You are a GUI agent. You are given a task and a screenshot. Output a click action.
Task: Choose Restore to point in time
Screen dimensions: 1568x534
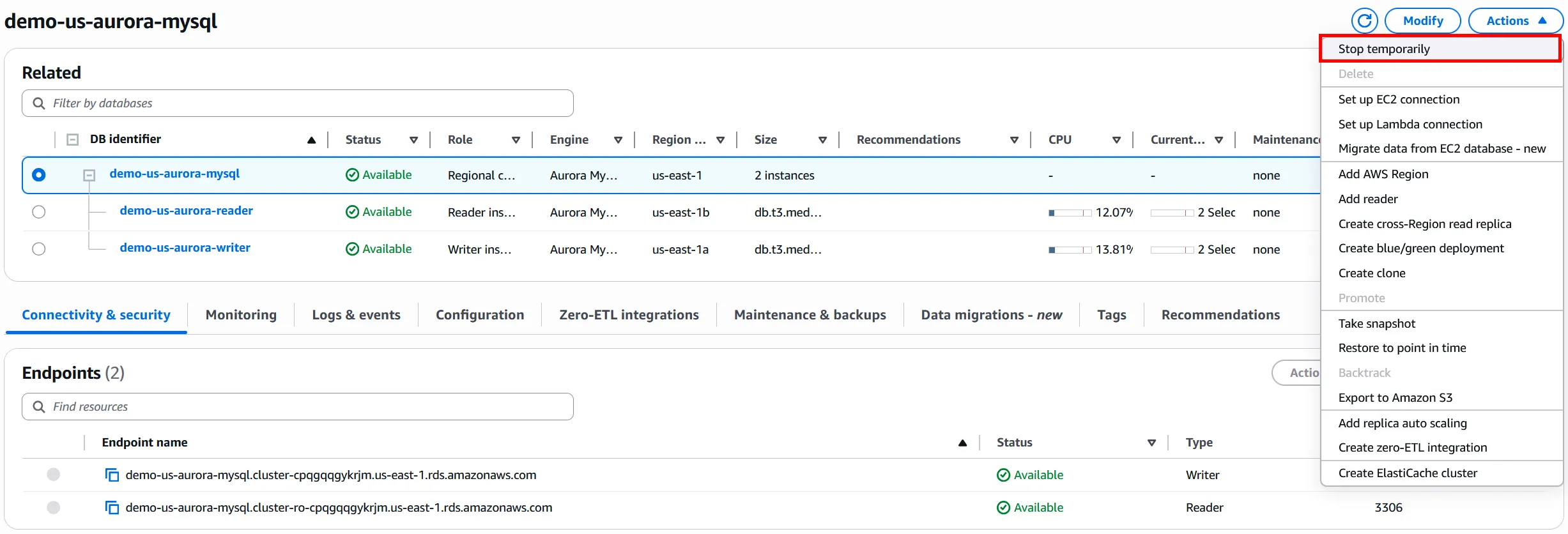click(x=1441, y=348)
